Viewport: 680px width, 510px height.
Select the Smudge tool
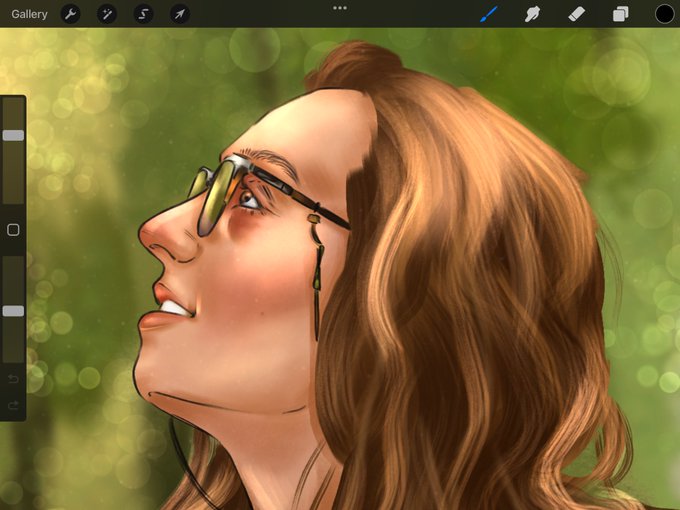tap(533, 14)
